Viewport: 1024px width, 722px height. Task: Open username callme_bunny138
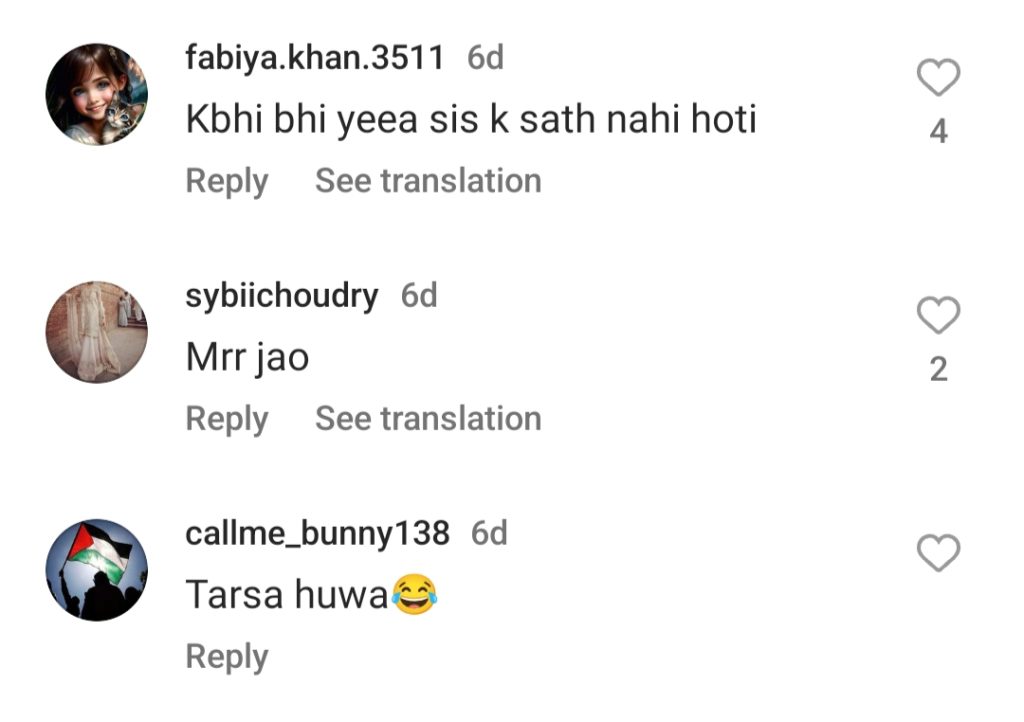(x=317, y=533)
